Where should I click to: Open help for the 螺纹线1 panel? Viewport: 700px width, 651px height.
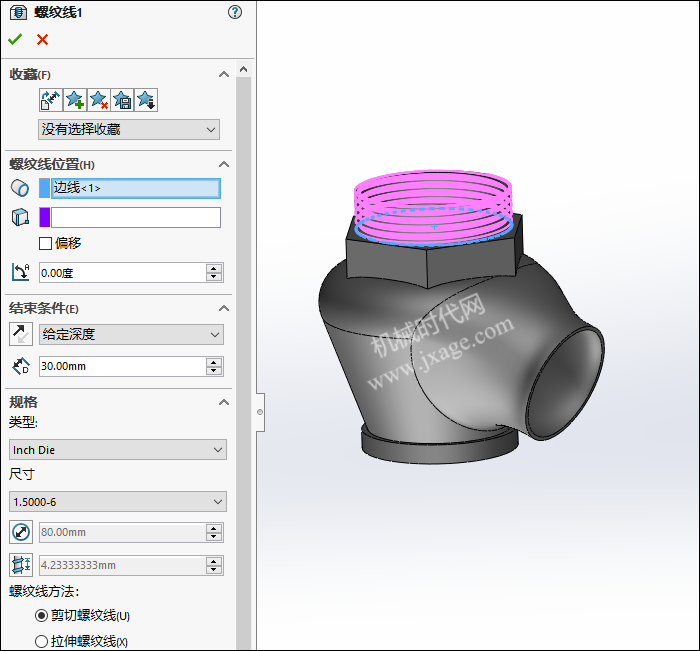(x=235, y=12)
